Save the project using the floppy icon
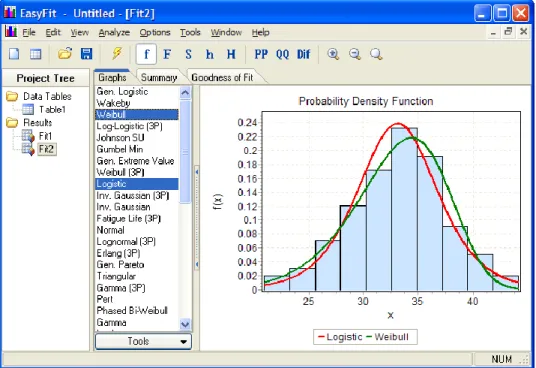The height and width of the screenshot is (368, 536). [x=86, y=54]
